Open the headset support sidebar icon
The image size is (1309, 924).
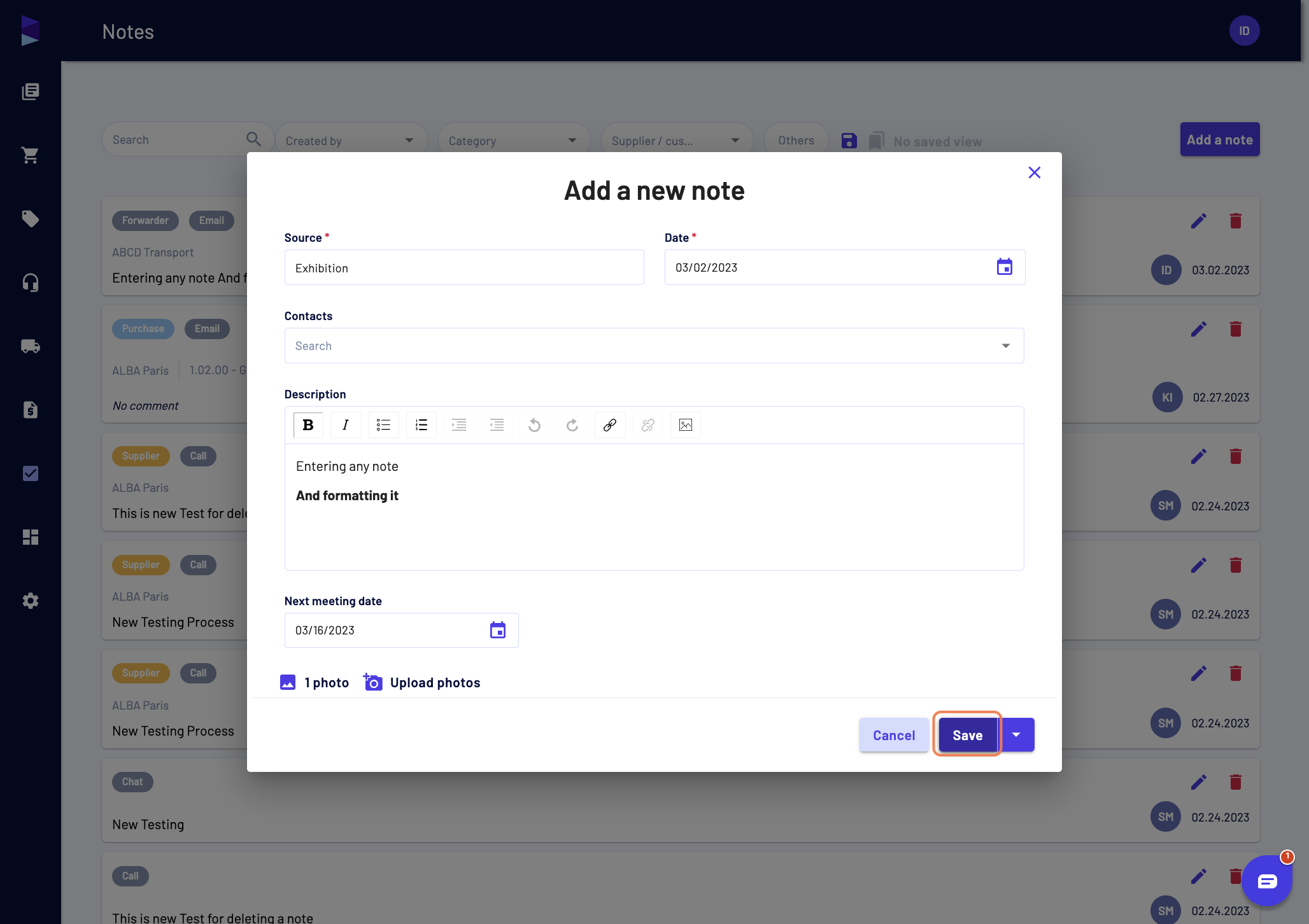coord(30,283)
